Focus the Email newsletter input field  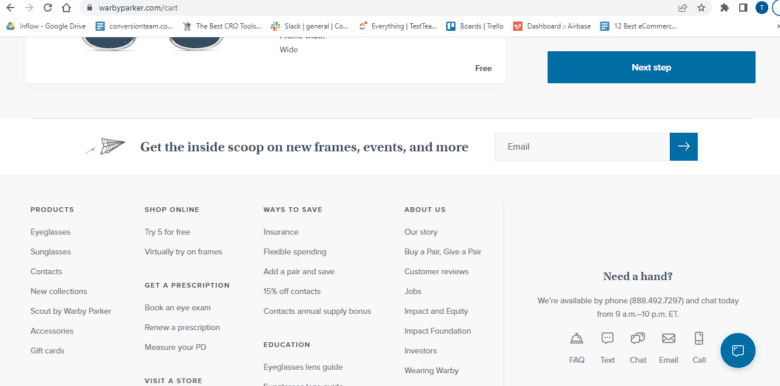click(582, 147)
